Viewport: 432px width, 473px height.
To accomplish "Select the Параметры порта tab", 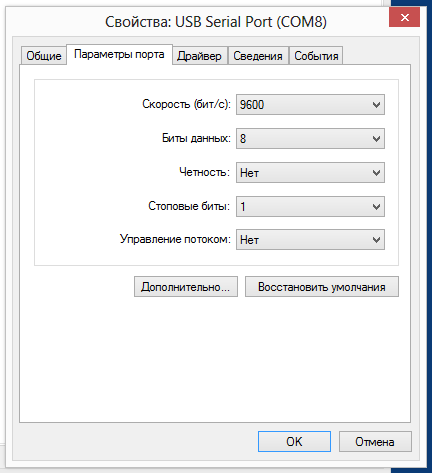I will pos(119,54).
